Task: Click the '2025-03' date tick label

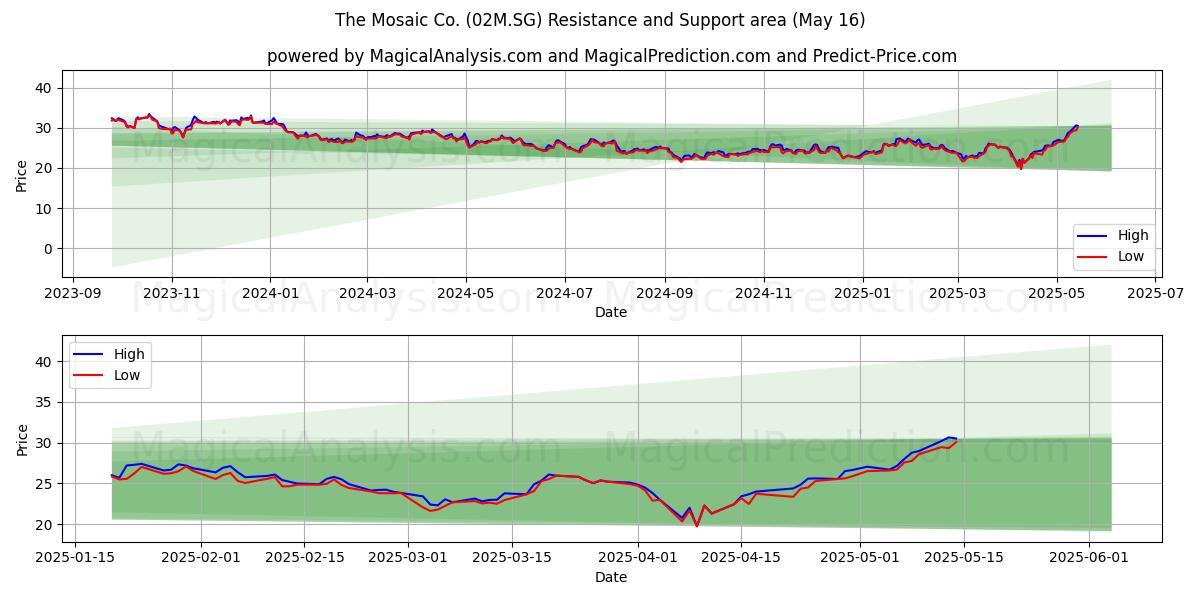Action: 957,293
